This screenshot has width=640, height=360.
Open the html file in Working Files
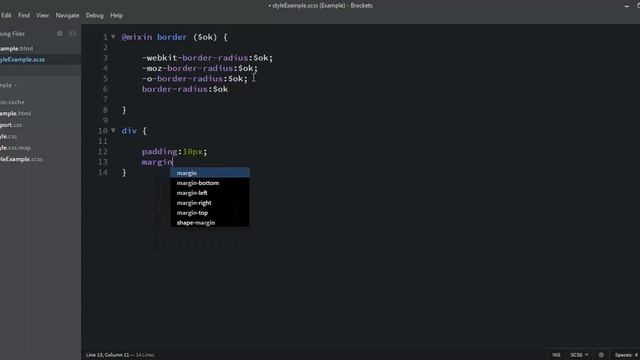click(x=17, y=49)
